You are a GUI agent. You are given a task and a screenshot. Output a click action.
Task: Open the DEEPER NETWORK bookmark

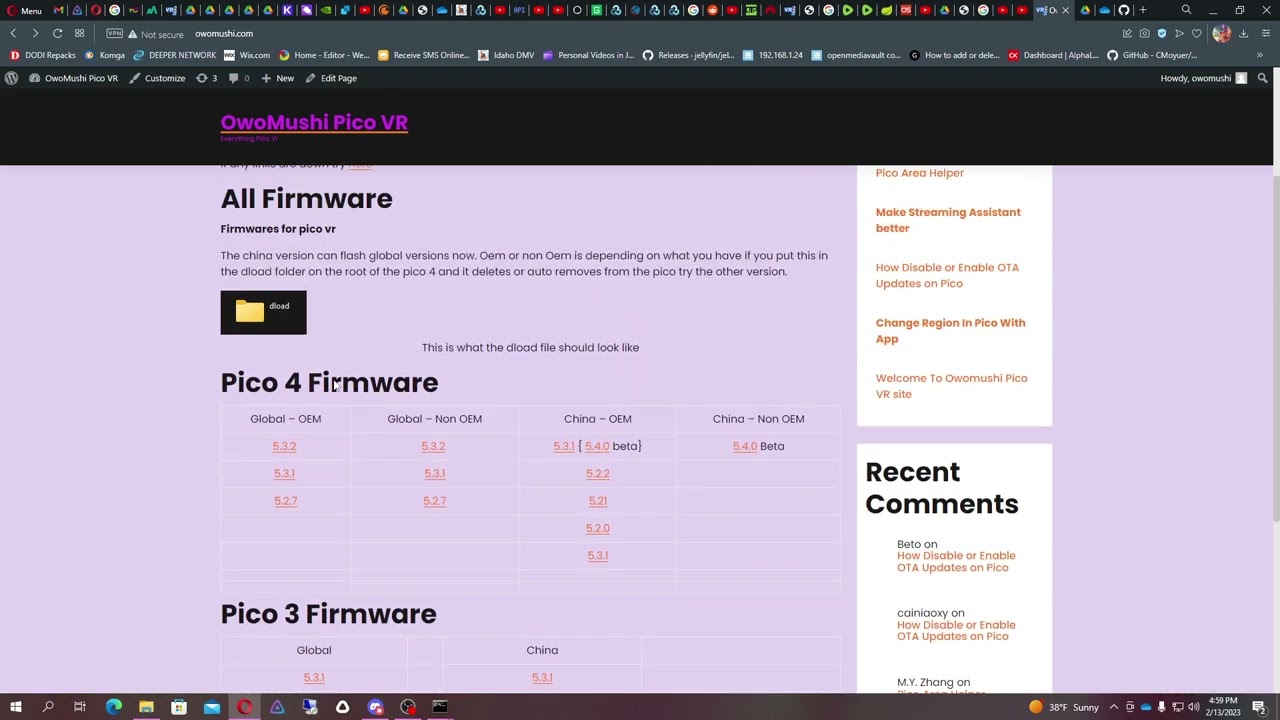[x=175, y=55]
